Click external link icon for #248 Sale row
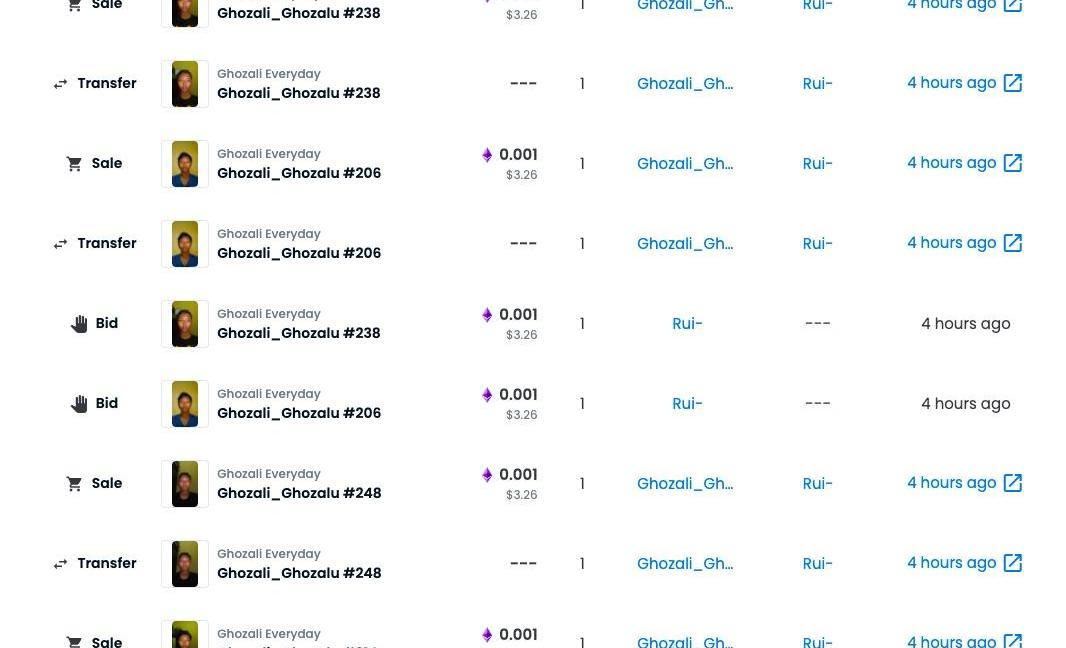This screenshot has width=1066, height=648. (1012, 483)
